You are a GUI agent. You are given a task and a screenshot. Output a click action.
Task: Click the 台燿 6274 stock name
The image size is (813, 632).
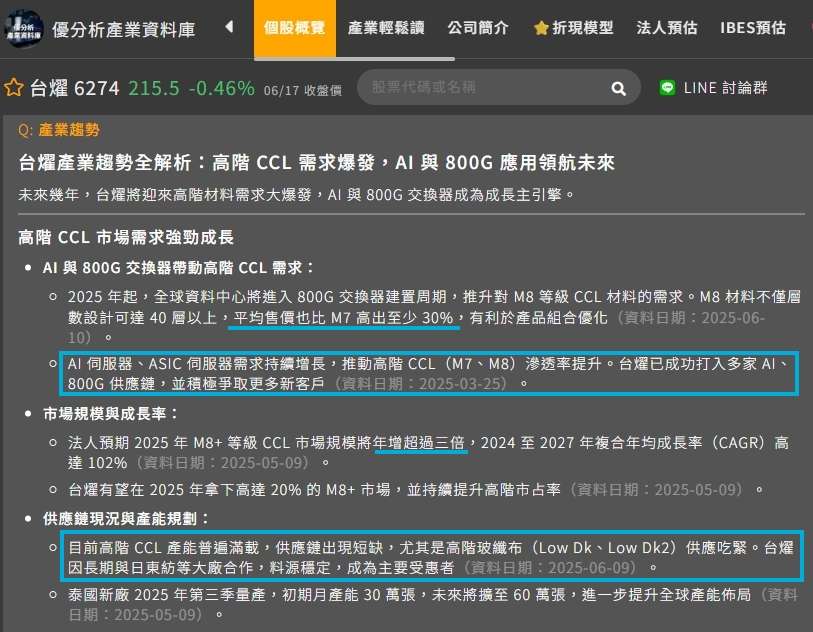coord(75,88)
